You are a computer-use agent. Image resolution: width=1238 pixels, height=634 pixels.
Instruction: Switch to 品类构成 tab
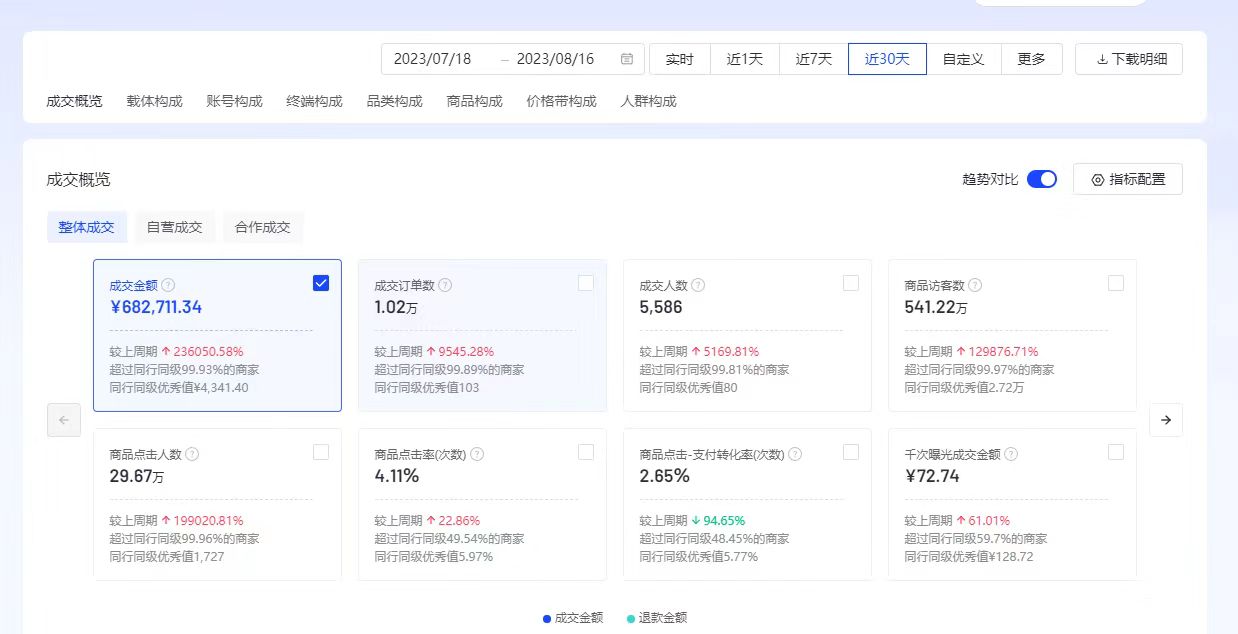(x=395, y=101)
